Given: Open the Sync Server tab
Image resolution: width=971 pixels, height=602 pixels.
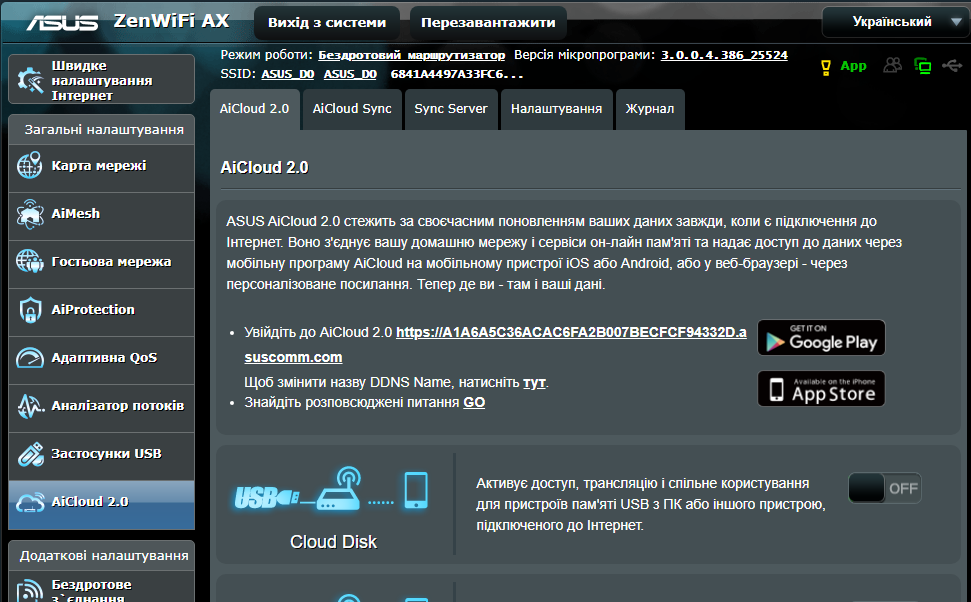Looking at the screenshot, I should tap(451, 109).
